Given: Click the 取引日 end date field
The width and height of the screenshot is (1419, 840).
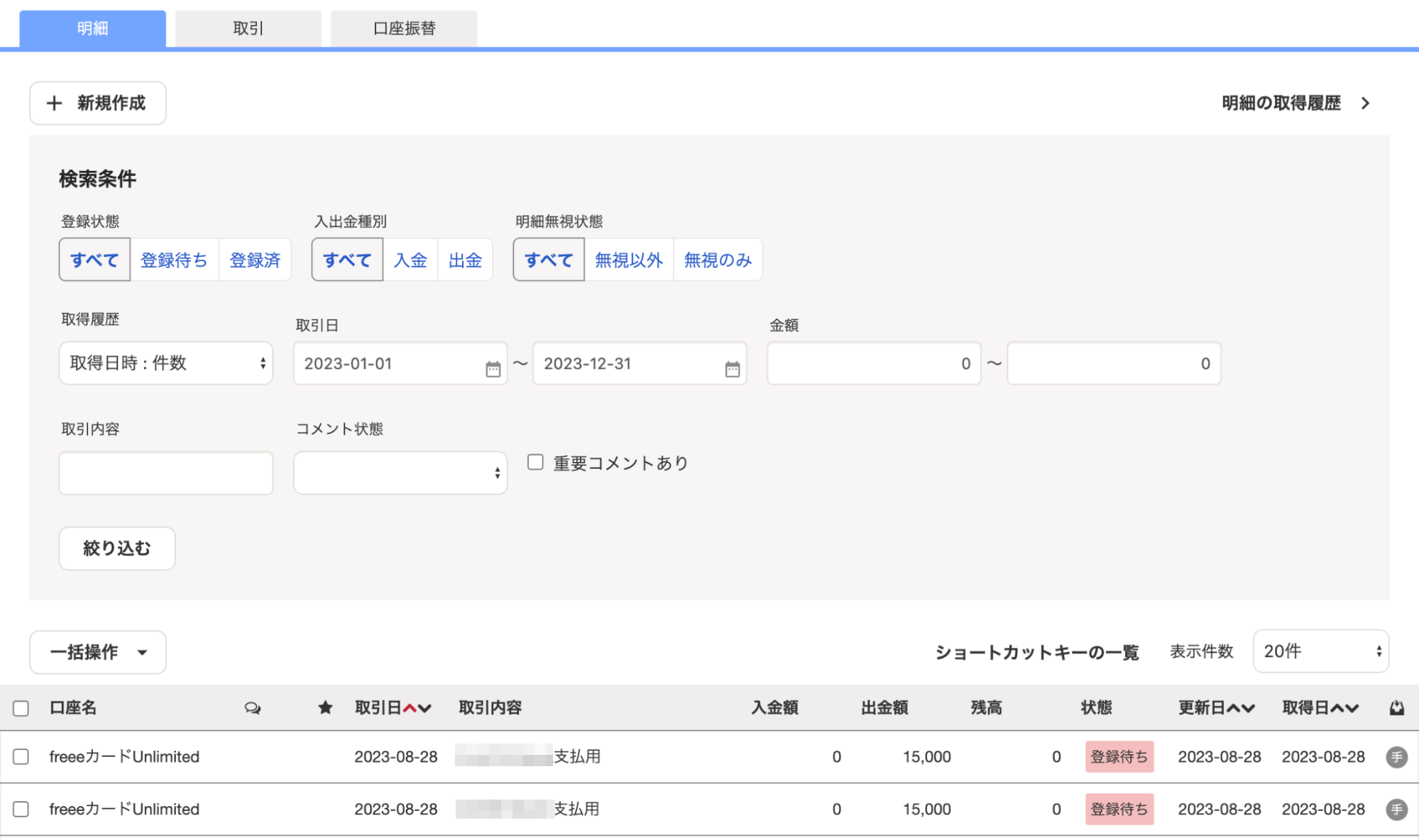Looking at the screenshot, I should click(640, 363).
